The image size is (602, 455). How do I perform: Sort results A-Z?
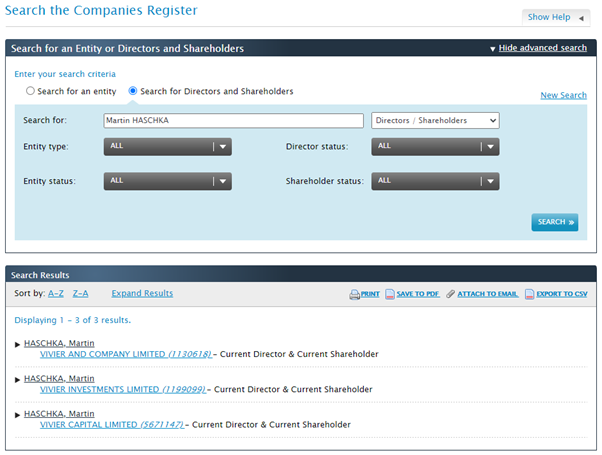pyautogui.click(x=56, y=294)
